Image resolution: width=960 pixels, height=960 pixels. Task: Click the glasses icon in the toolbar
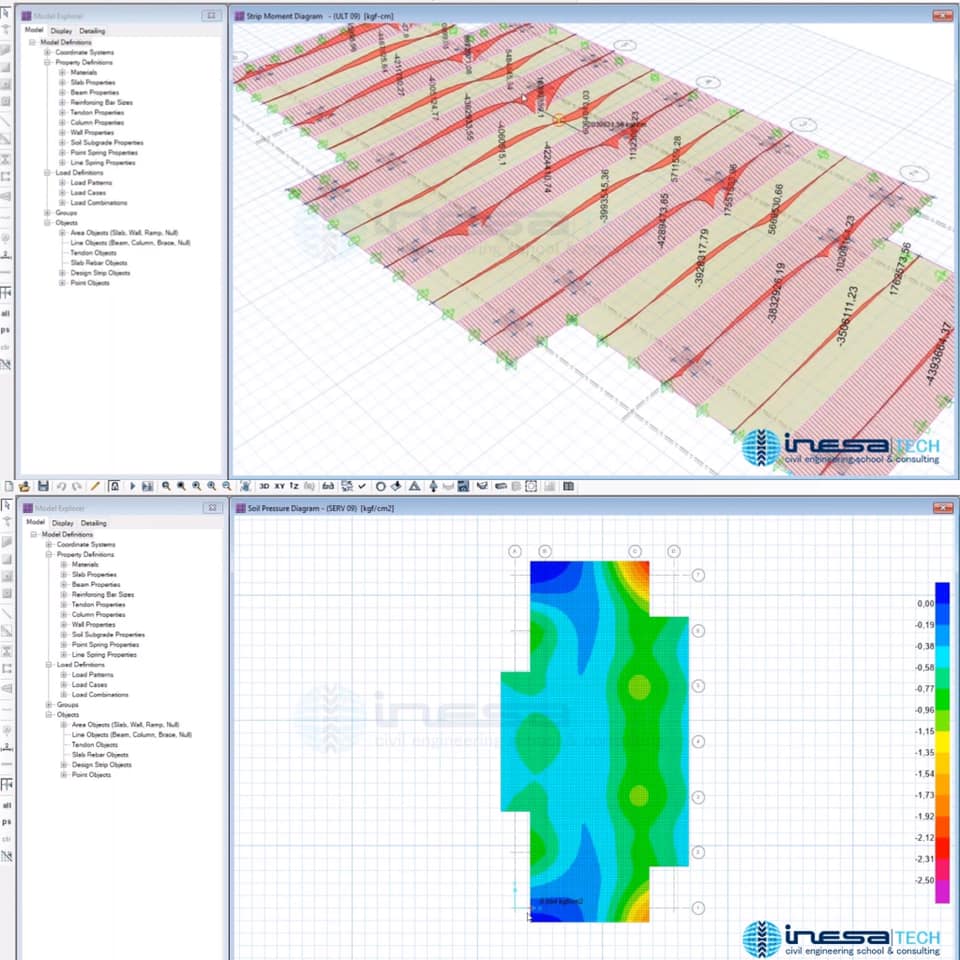tap(328, 486)
